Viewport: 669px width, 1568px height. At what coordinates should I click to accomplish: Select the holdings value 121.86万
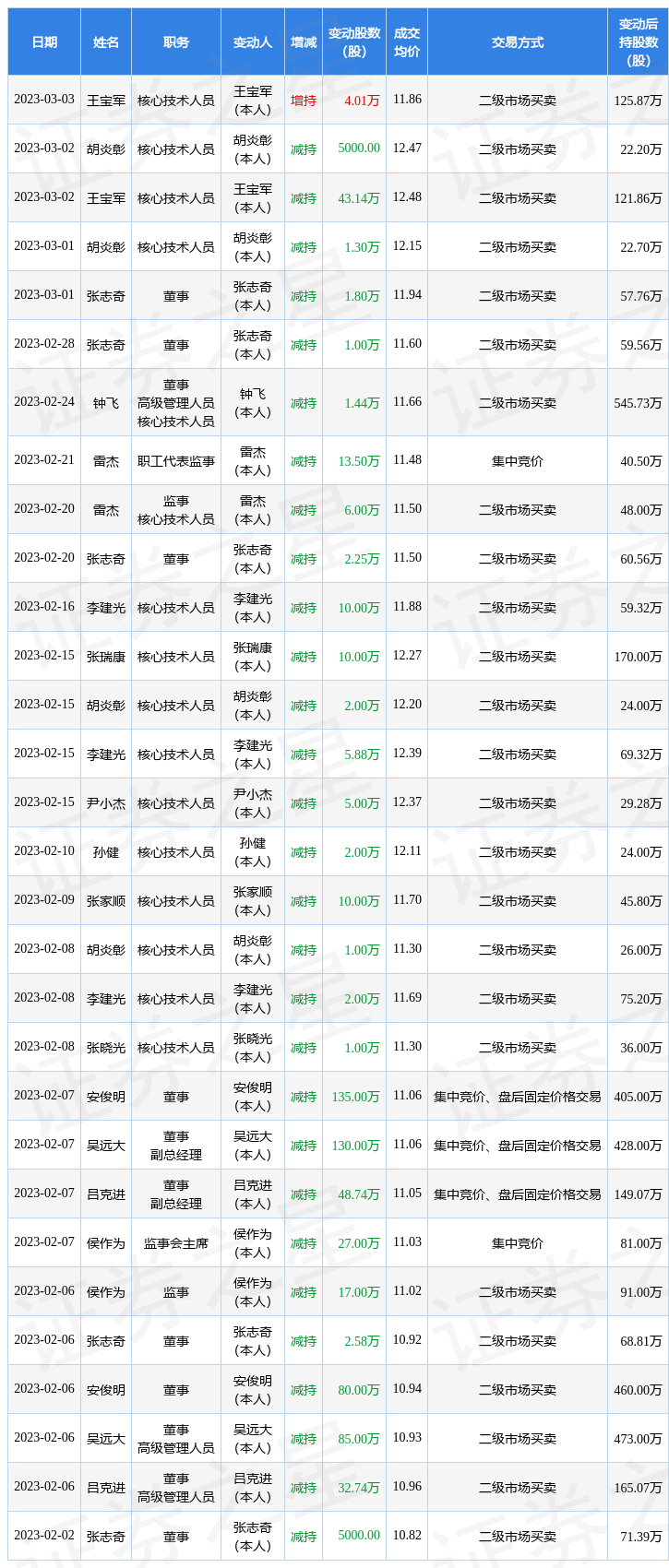639,197
